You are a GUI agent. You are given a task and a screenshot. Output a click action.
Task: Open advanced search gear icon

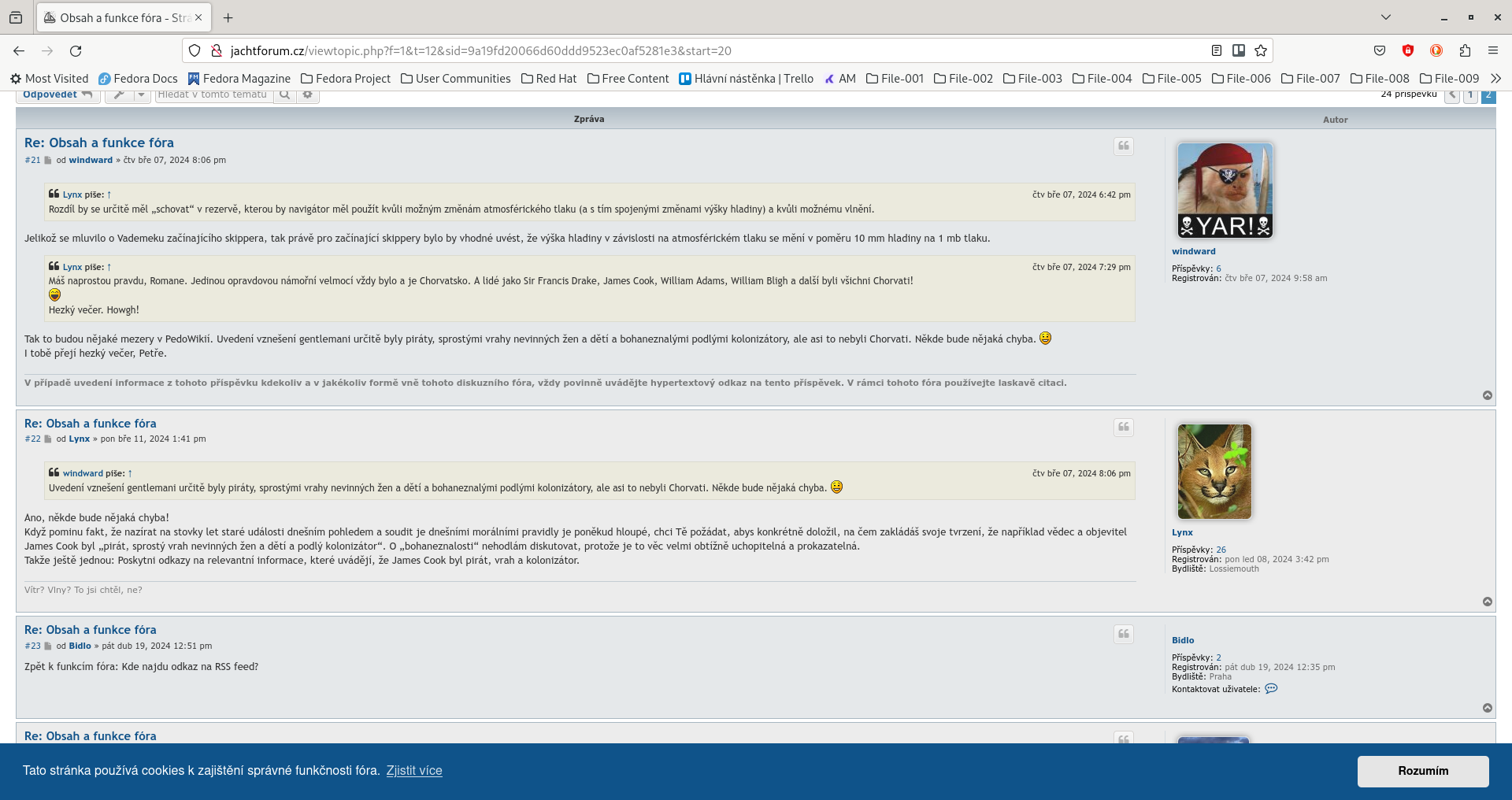(x=308, y=95)
